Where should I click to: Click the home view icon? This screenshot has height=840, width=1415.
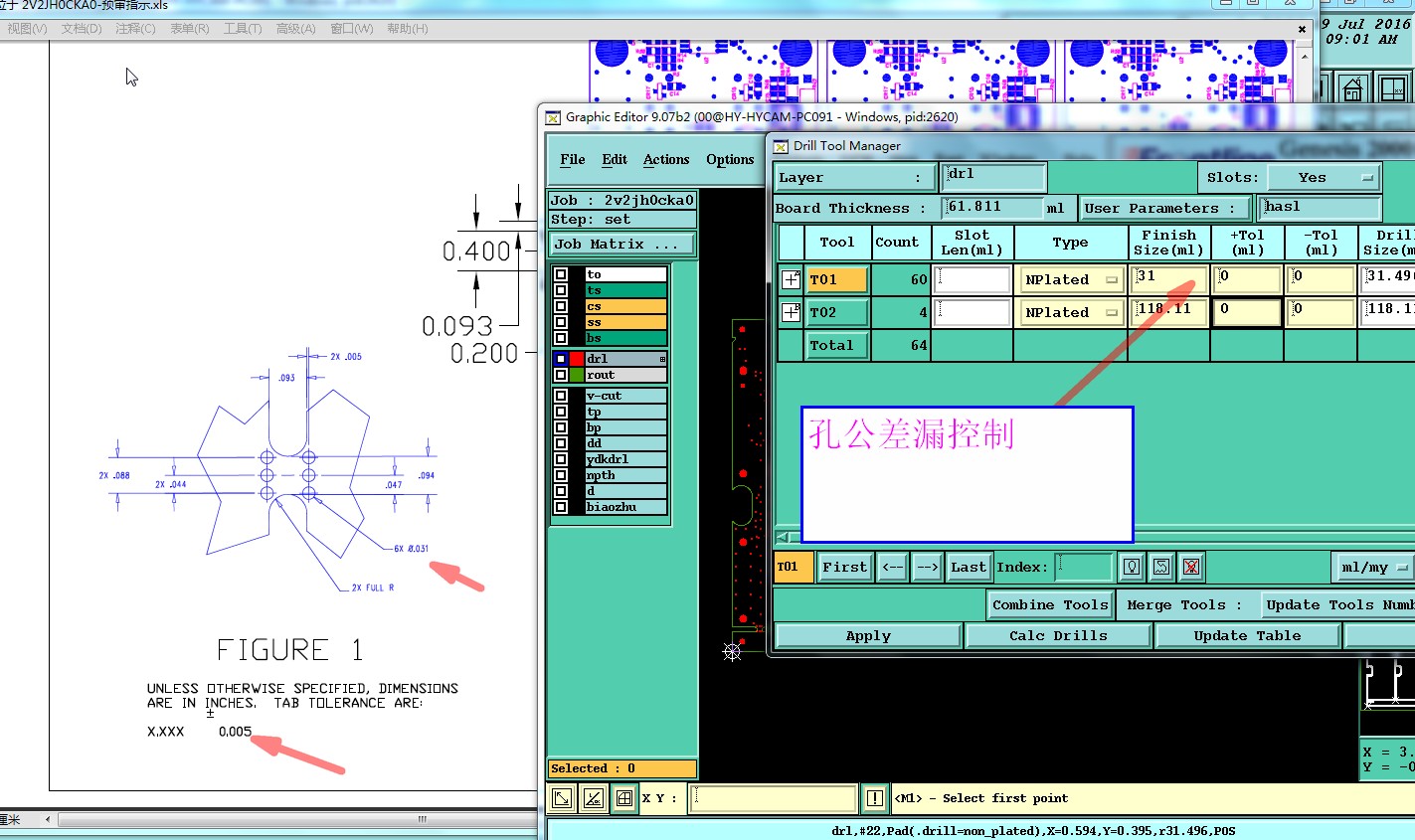1352,88
